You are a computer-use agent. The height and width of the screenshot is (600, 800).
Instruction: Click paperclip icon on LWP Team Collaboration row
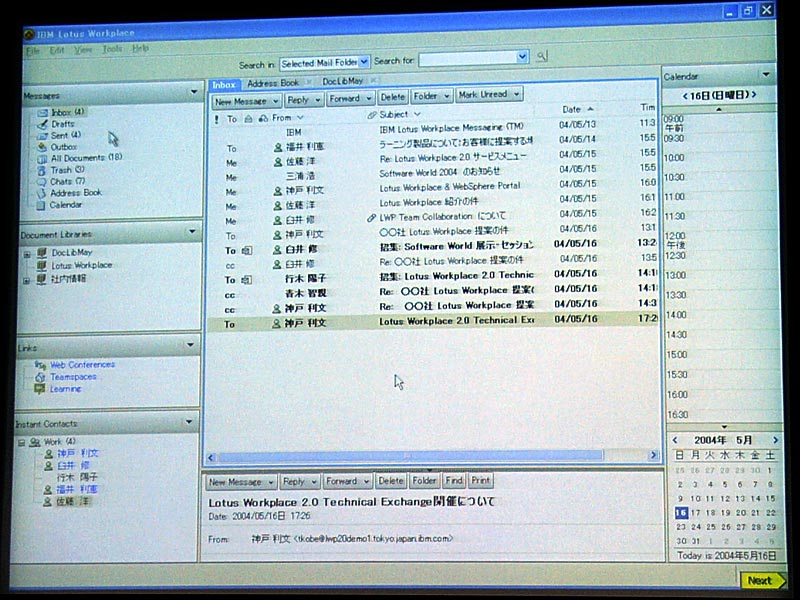click(x=371, y=218)
